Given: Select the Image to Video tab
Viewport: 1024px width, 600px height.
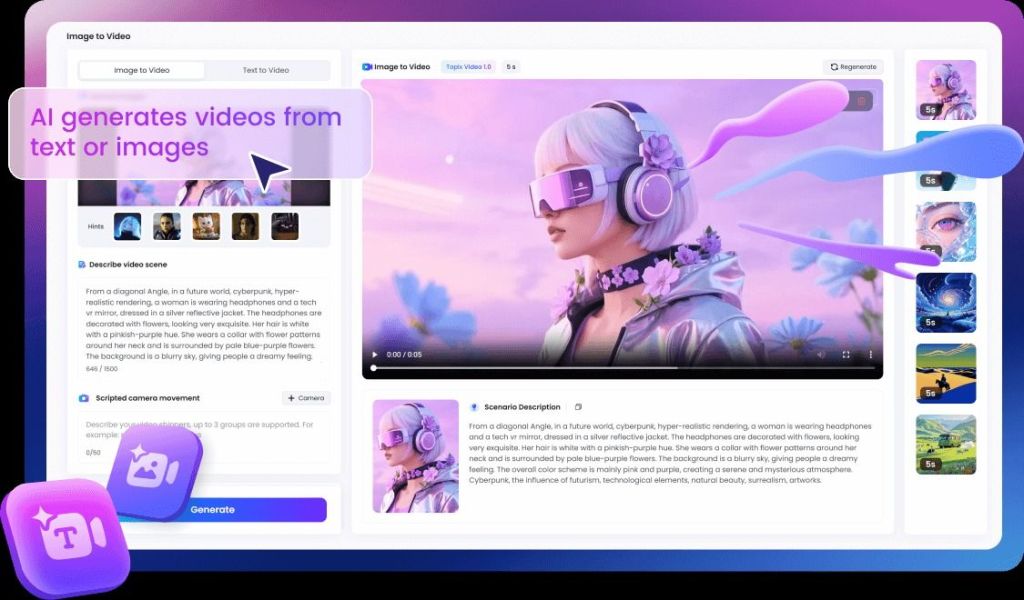Looking at the screenshot, I should pyautogui.click(x=142, y=70).
